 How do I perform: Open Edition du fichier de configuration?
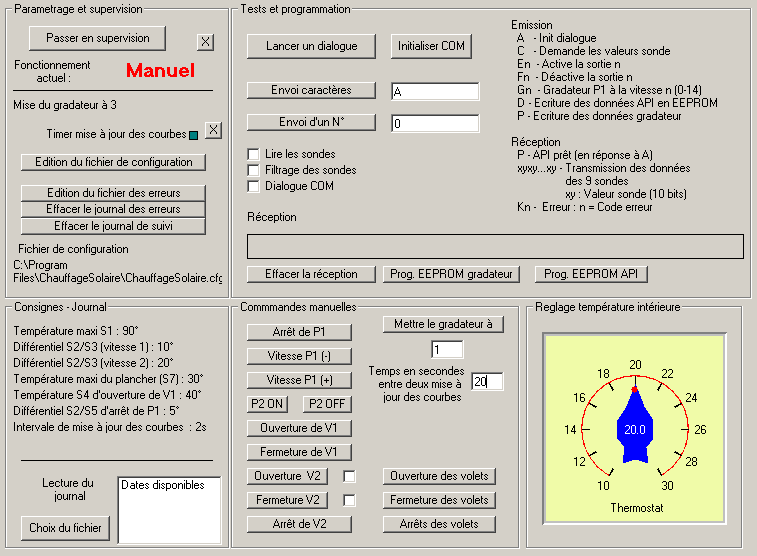point(113,162)
